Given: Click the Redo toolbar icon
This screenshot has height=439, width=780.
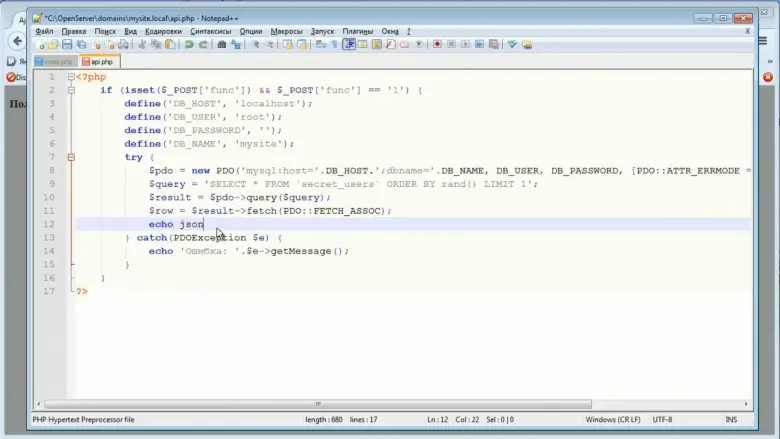Looking at the screenshot, I should point(203,45).
